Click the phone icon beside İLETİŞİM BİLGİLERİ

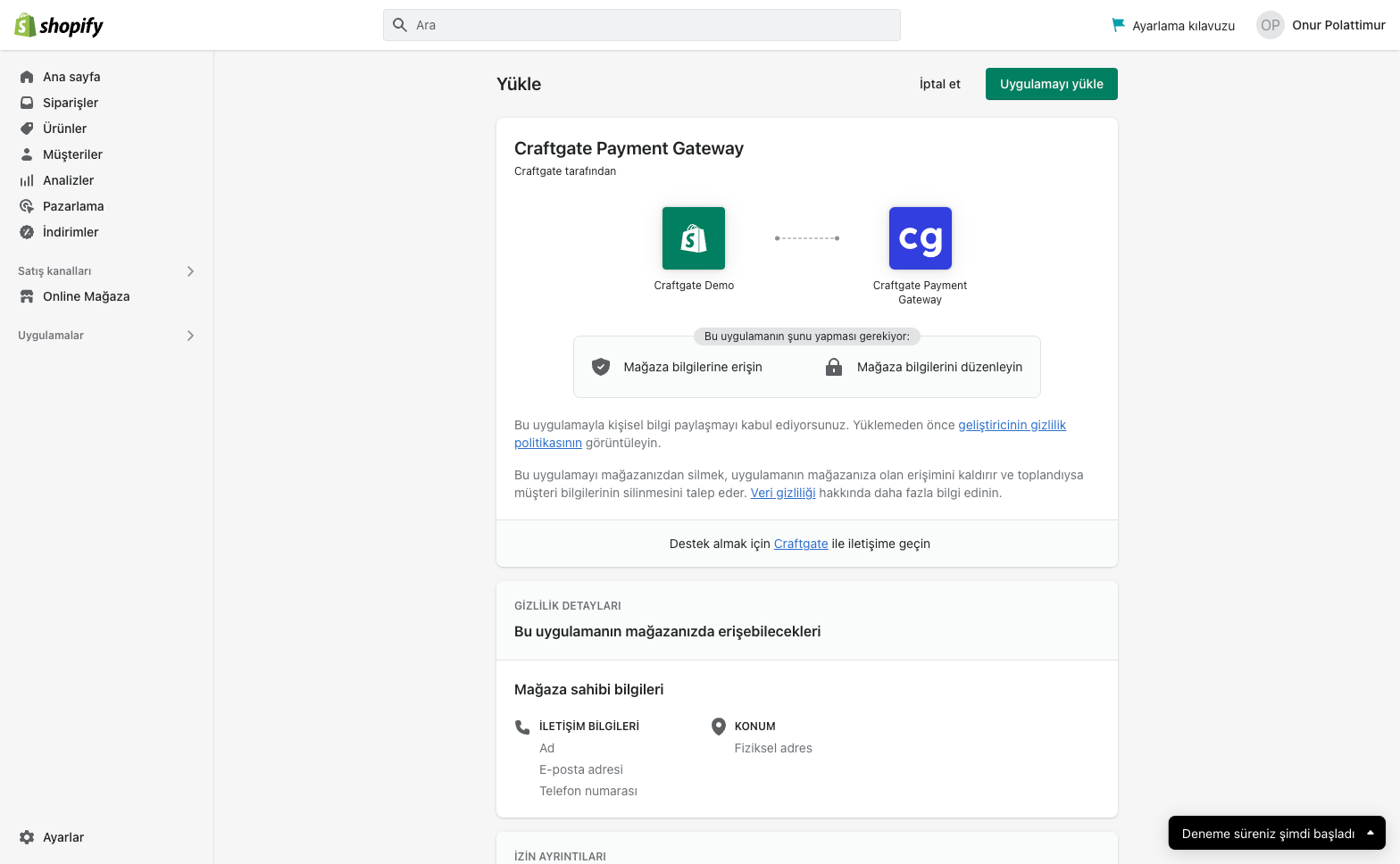(x=522, y=727)
